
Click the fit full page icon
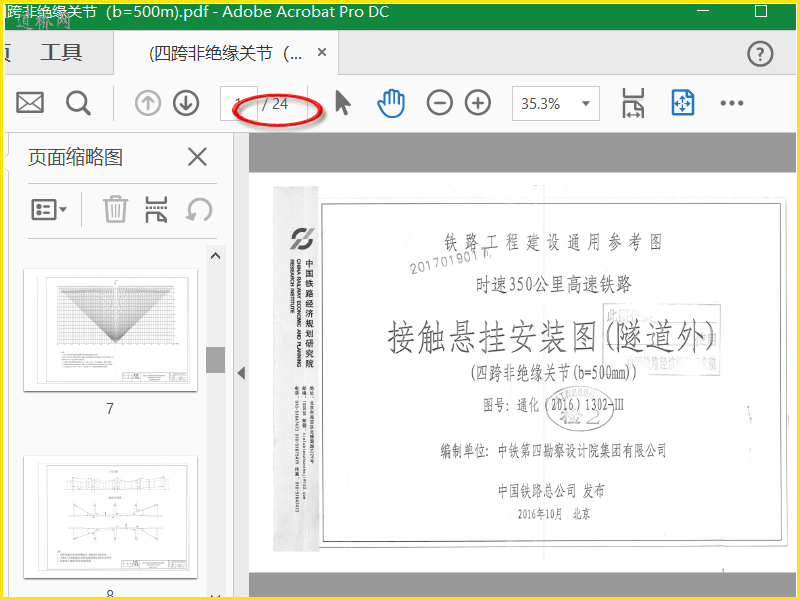point(683,104)
